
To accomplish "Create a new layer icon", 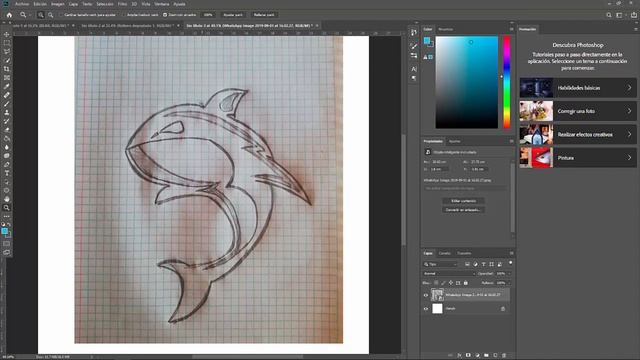I will (495, 356).
